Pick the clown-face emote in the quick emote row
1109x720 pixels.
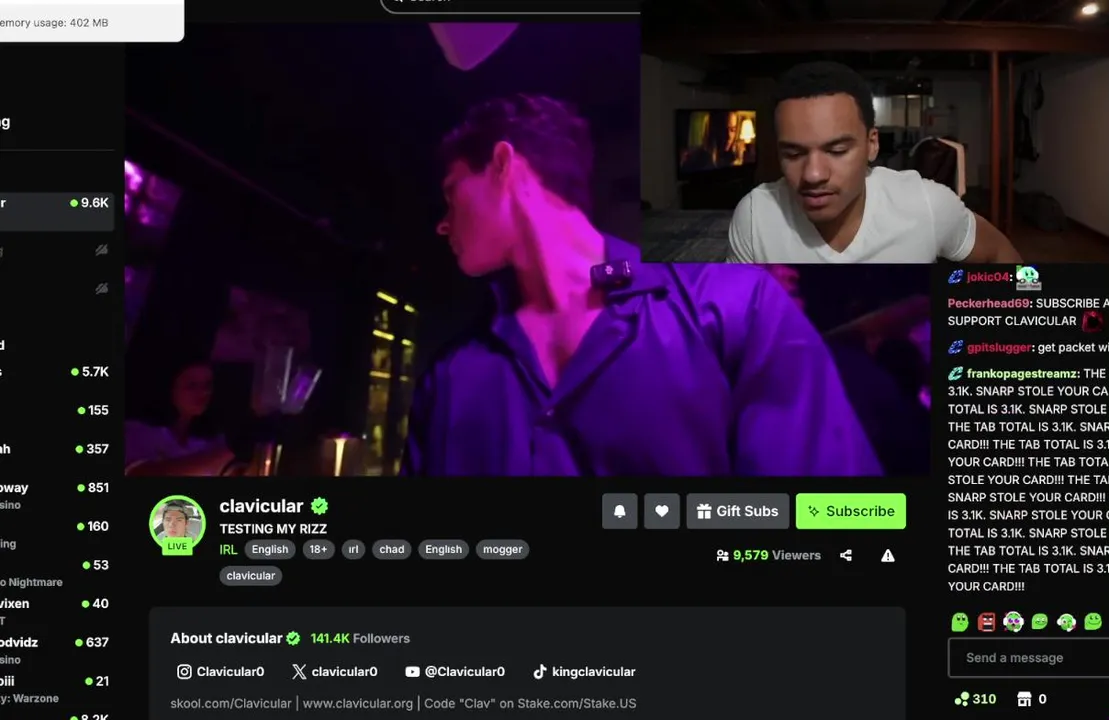pyautogui.click(x=1013, y=622)
